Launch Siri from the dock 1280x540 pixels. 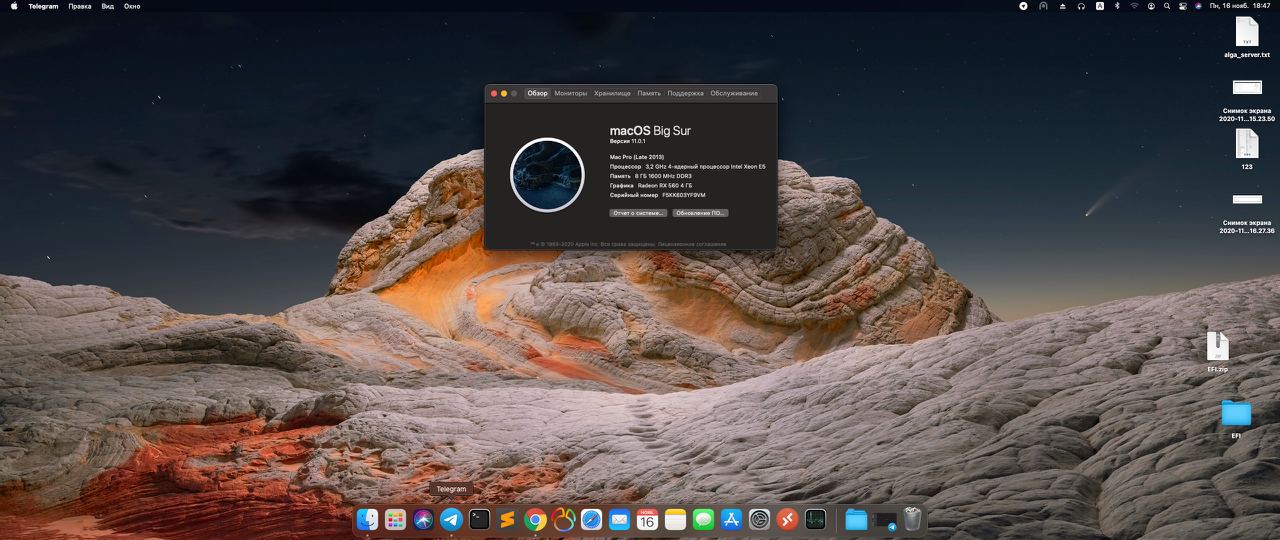(x=423, y=519)
